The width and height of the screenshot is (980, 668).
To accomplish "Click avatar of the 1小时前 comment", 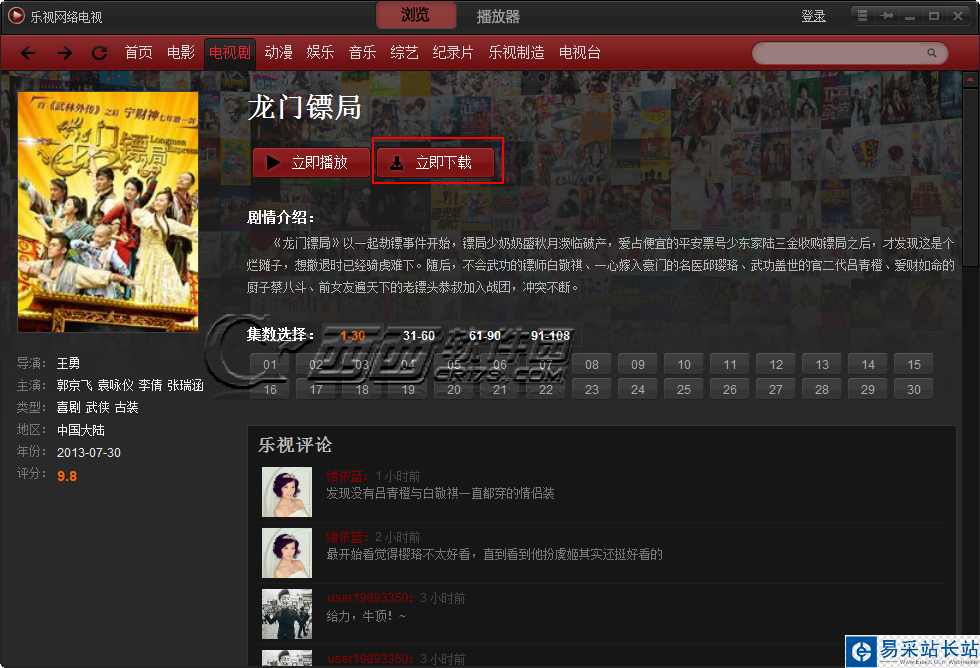I will pyautogui.click(x=287, y=492).
